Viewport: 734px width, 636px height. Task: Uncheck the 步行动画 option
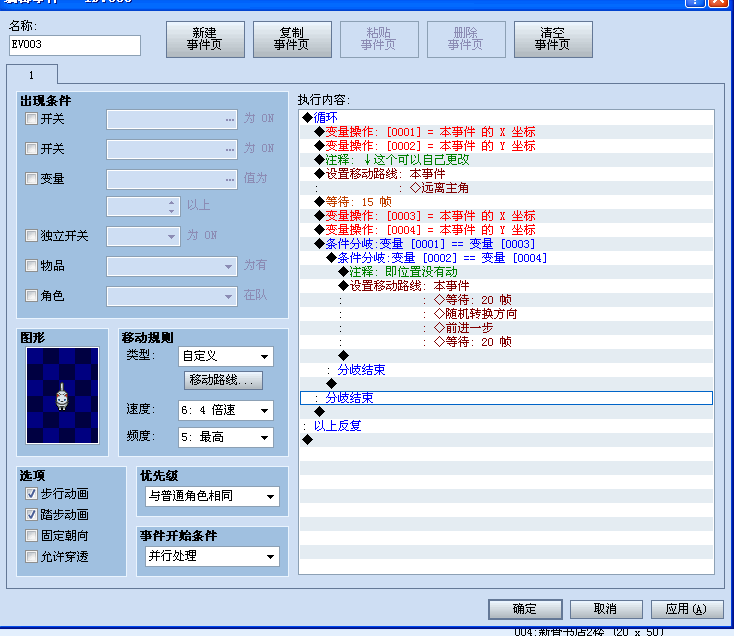(31, 493)
